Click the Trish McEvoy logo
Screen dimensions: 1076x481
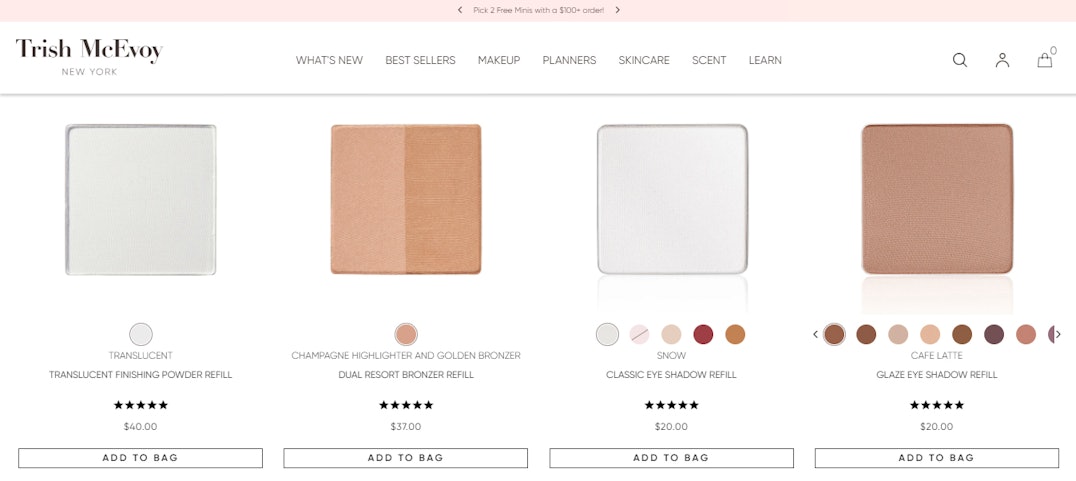89,57
